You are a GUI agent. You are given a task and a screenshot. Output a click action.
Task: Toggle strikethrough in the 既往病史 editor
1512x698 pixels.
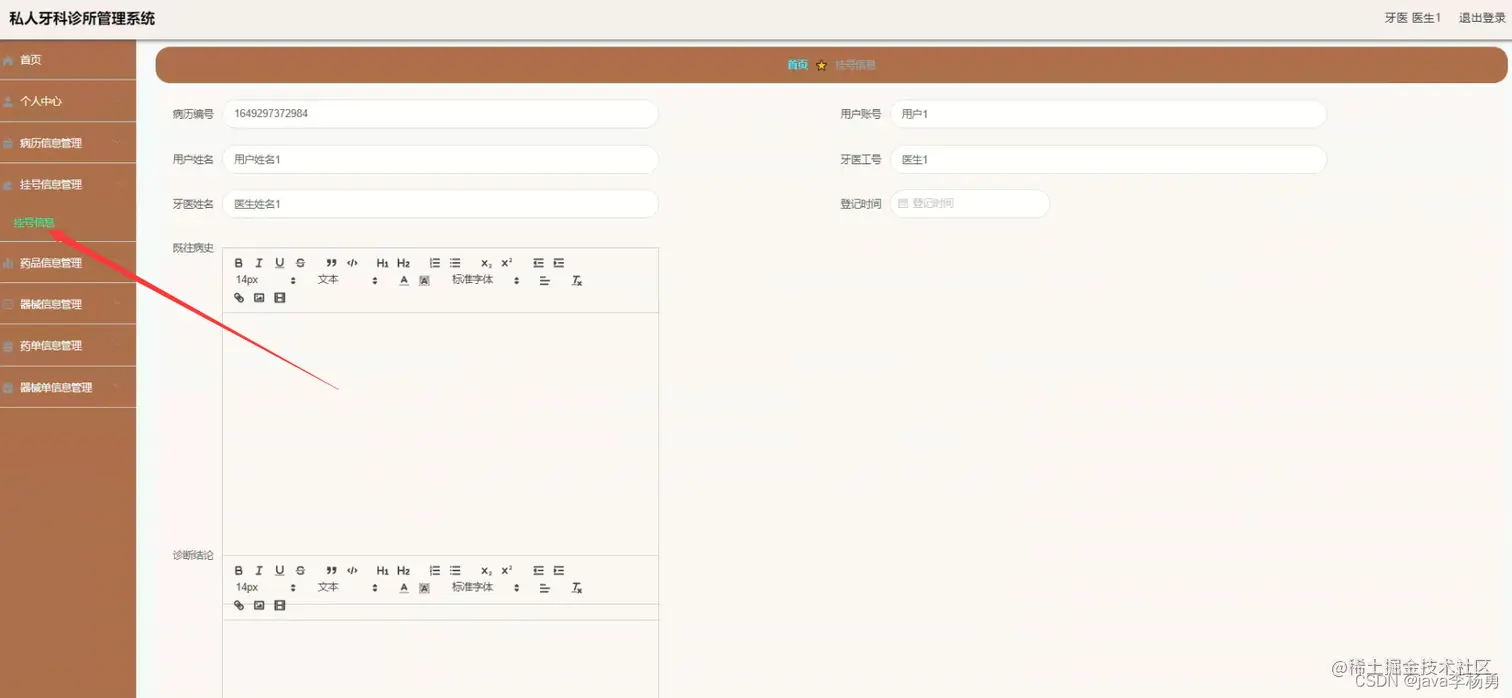click(300, 263)
